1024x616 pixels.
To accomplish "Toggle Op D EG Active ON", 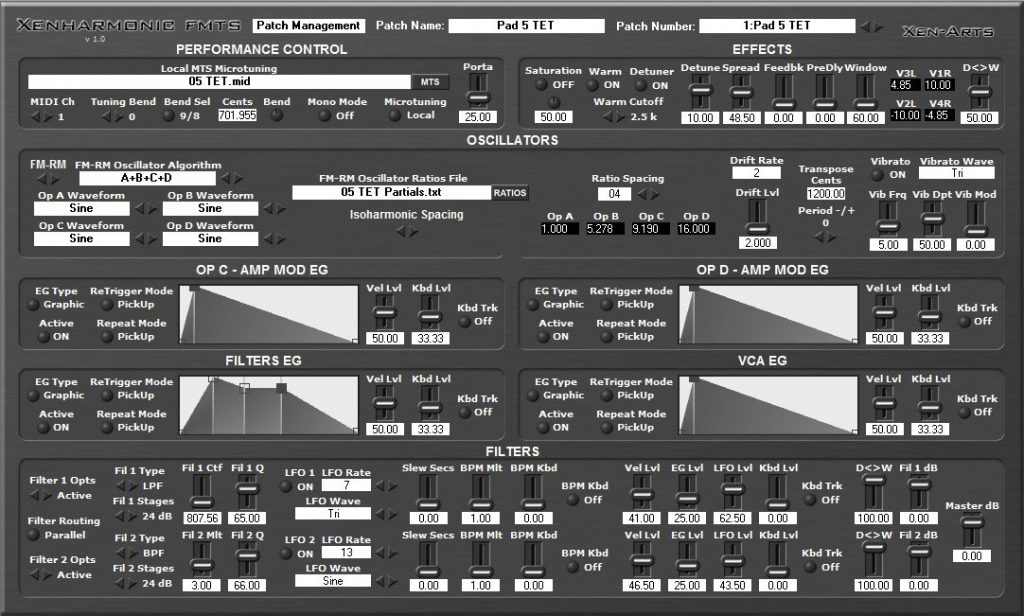I will tap(543, 337).
